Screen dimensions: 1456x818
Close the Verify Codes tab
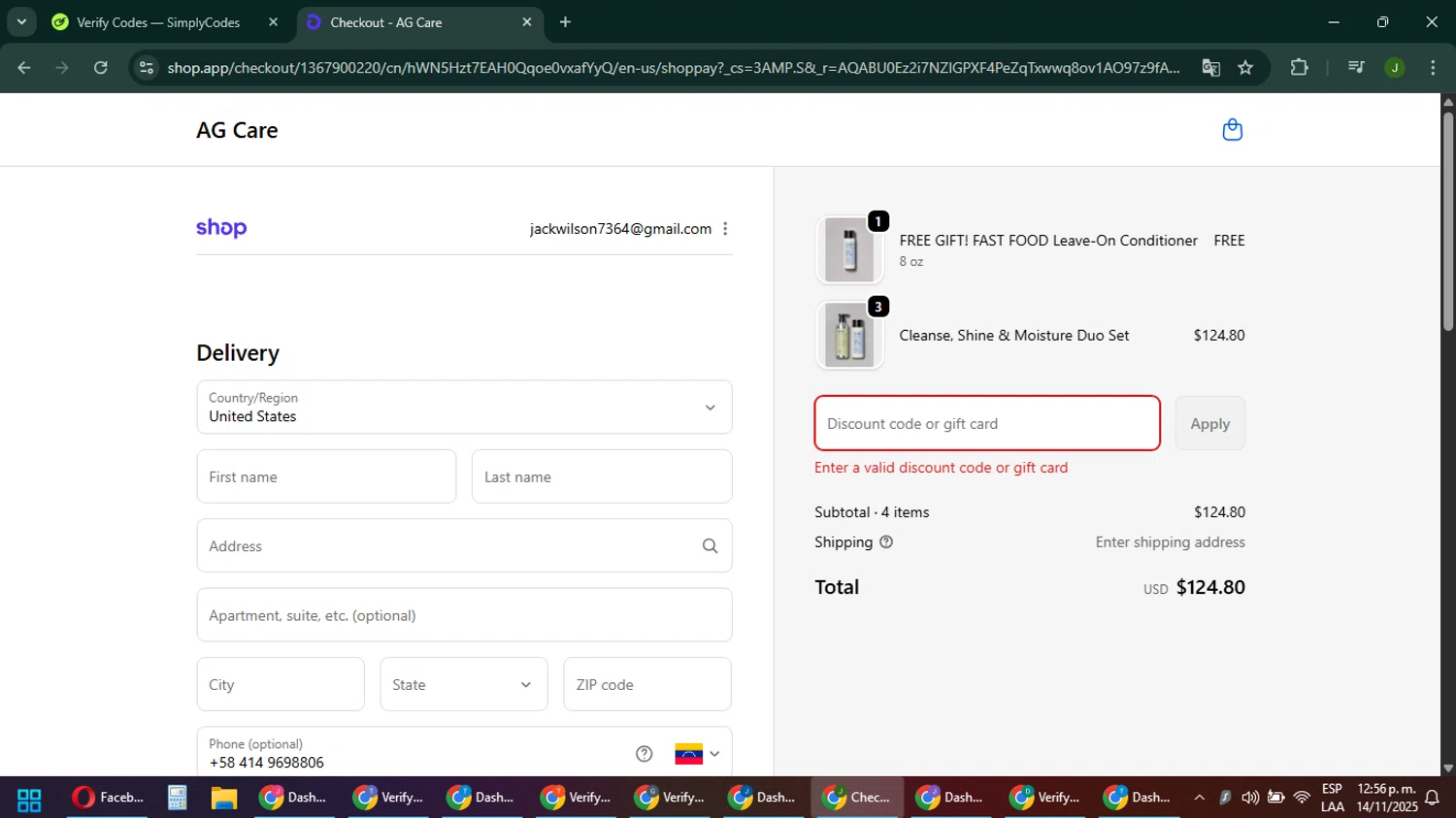(x=273, y=21)
